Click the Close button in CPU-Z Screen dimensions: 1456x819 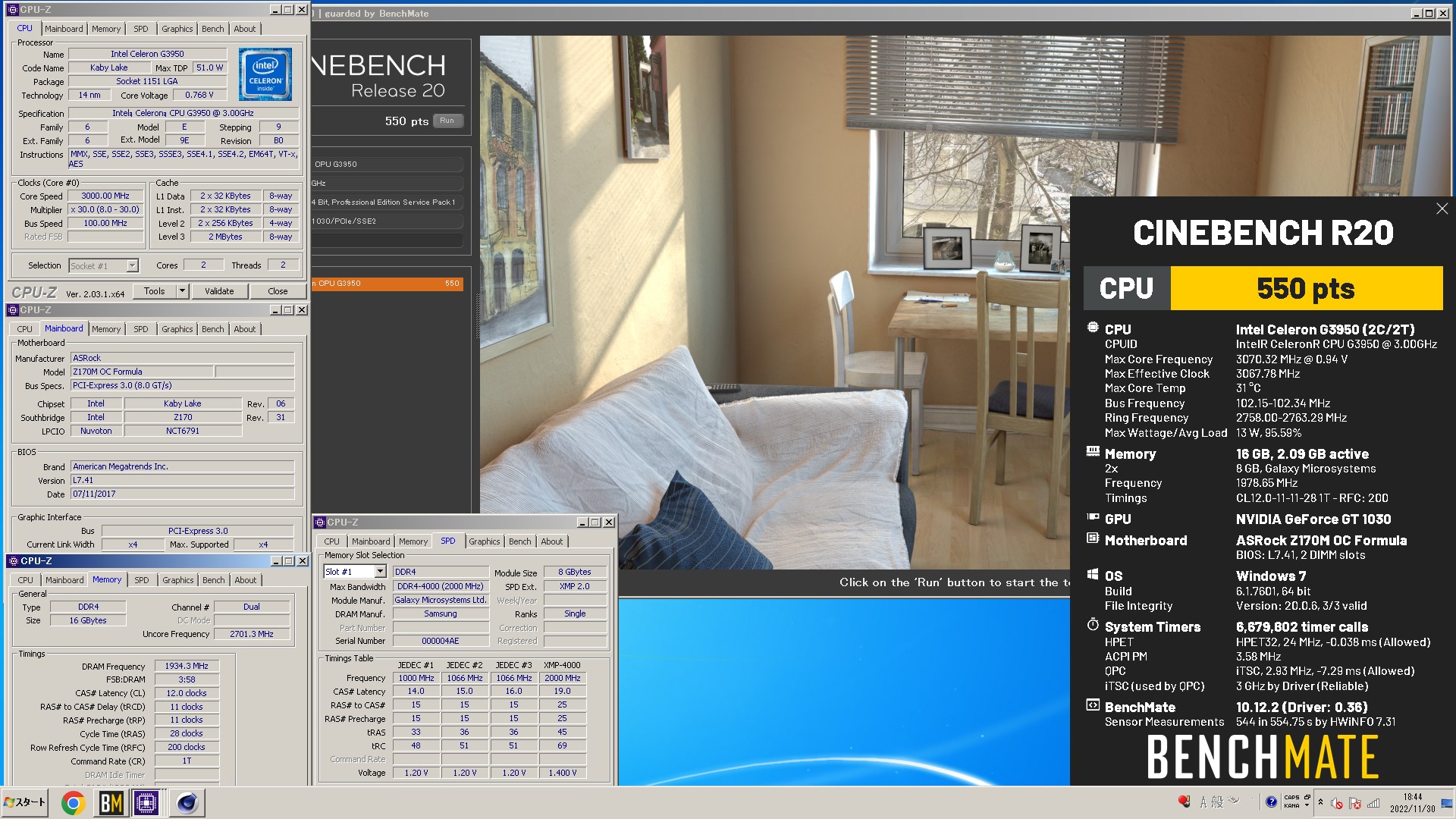click(278, 291)
